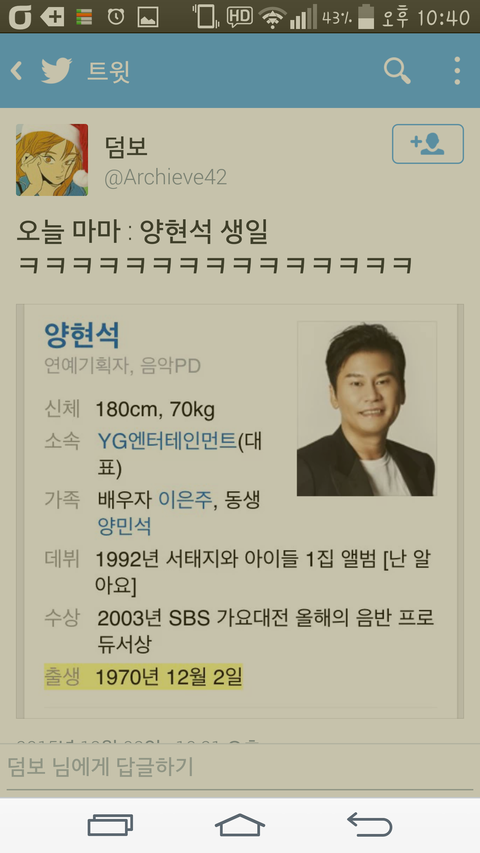Tap the alarm clock status icon

[x=115, y=17]
